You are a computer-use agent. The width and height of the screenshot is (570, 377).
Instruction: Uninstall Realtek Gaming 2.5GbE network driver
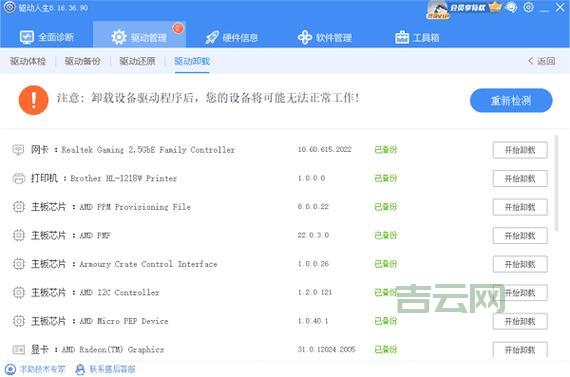pos(520,150)
